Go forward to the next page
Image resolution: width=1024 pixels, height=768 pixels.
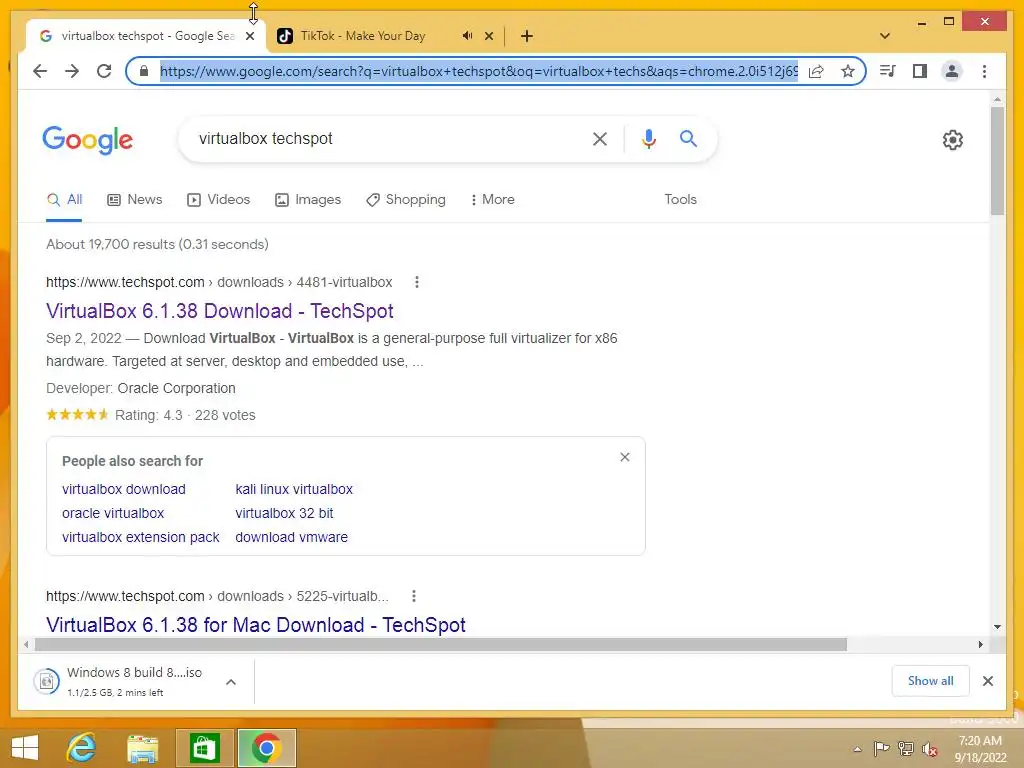pyautogui.click(x=72, y=71)
